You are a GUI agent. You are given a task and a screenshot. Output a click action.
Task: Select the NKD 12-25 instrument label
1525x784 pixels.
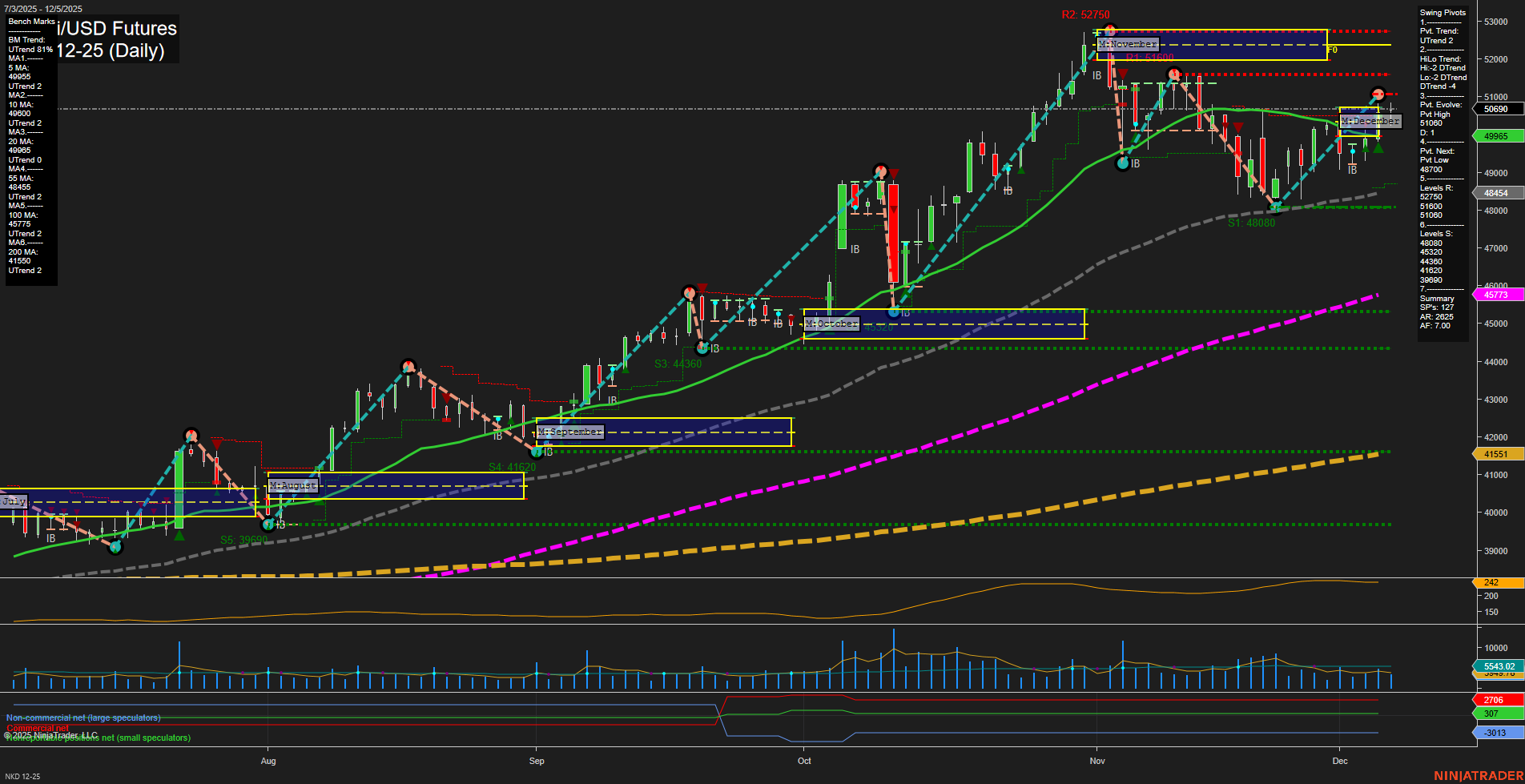tap(24, 776)
